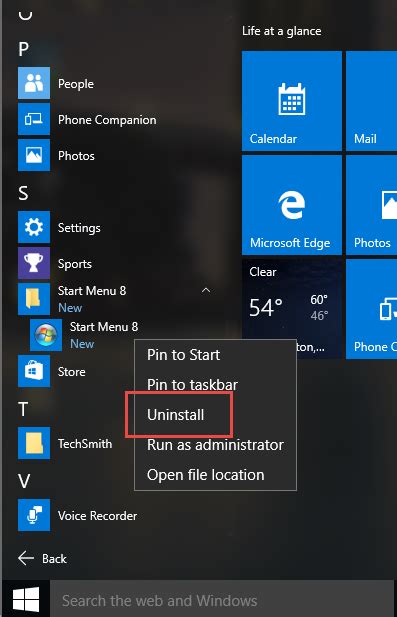Click the Start Menu 8 app entry name
Image resolution: width=397 pixels, height=617 pixels.
(x=104, y=327)
